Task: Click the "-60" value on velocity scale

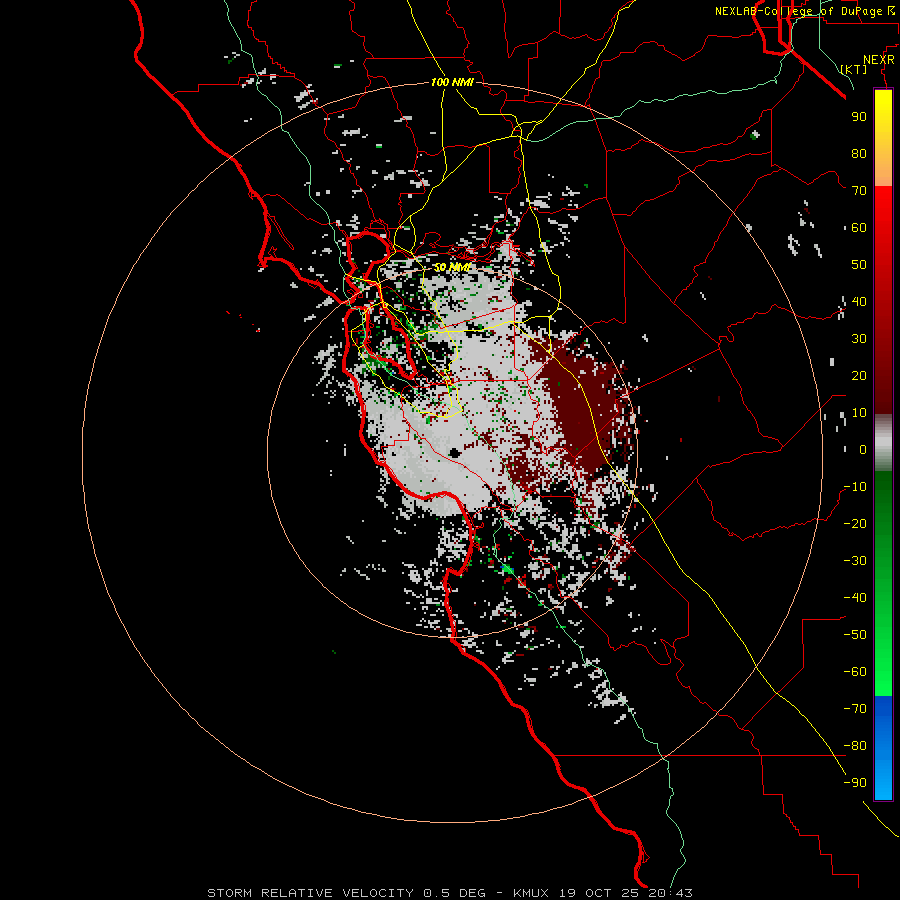Action: pos(855,672)
